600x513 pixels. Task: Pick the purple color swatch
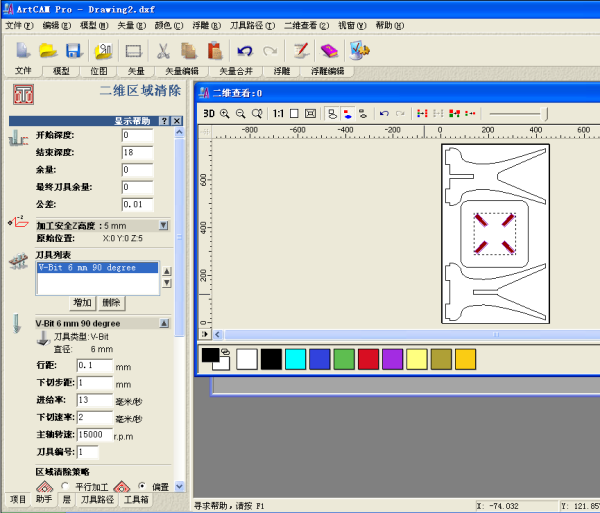[x=392, y=359]
